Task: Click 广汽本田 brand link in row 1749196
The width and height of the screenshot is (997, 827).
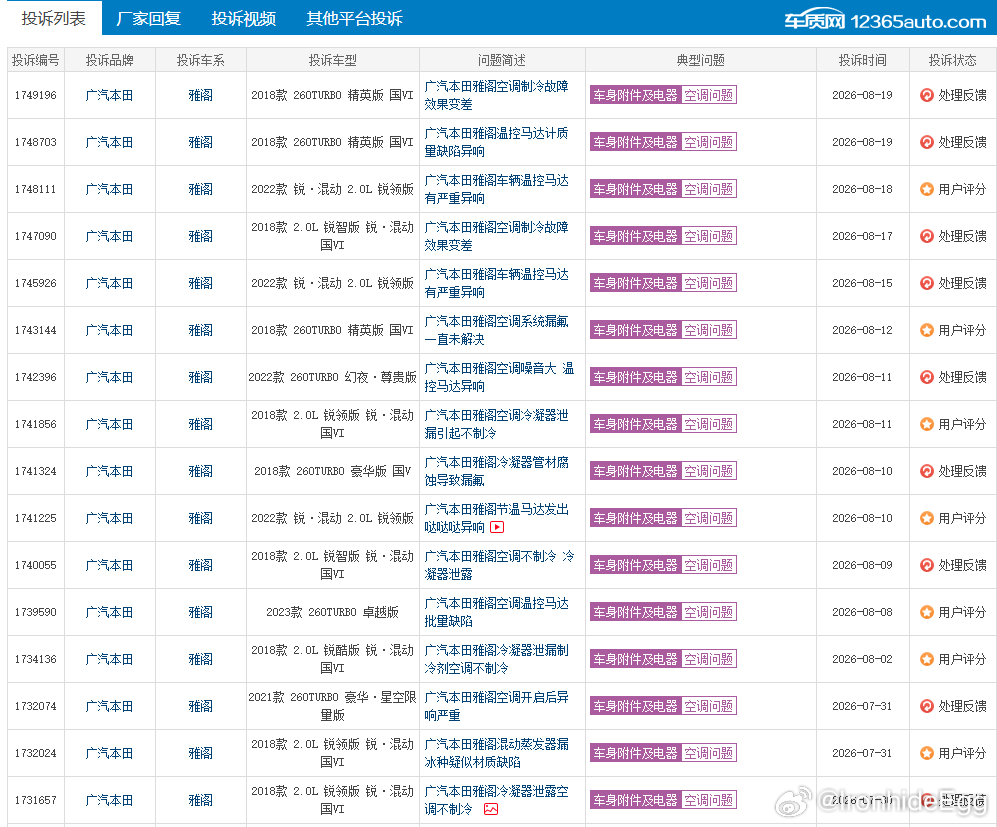Action: [109, 95]
